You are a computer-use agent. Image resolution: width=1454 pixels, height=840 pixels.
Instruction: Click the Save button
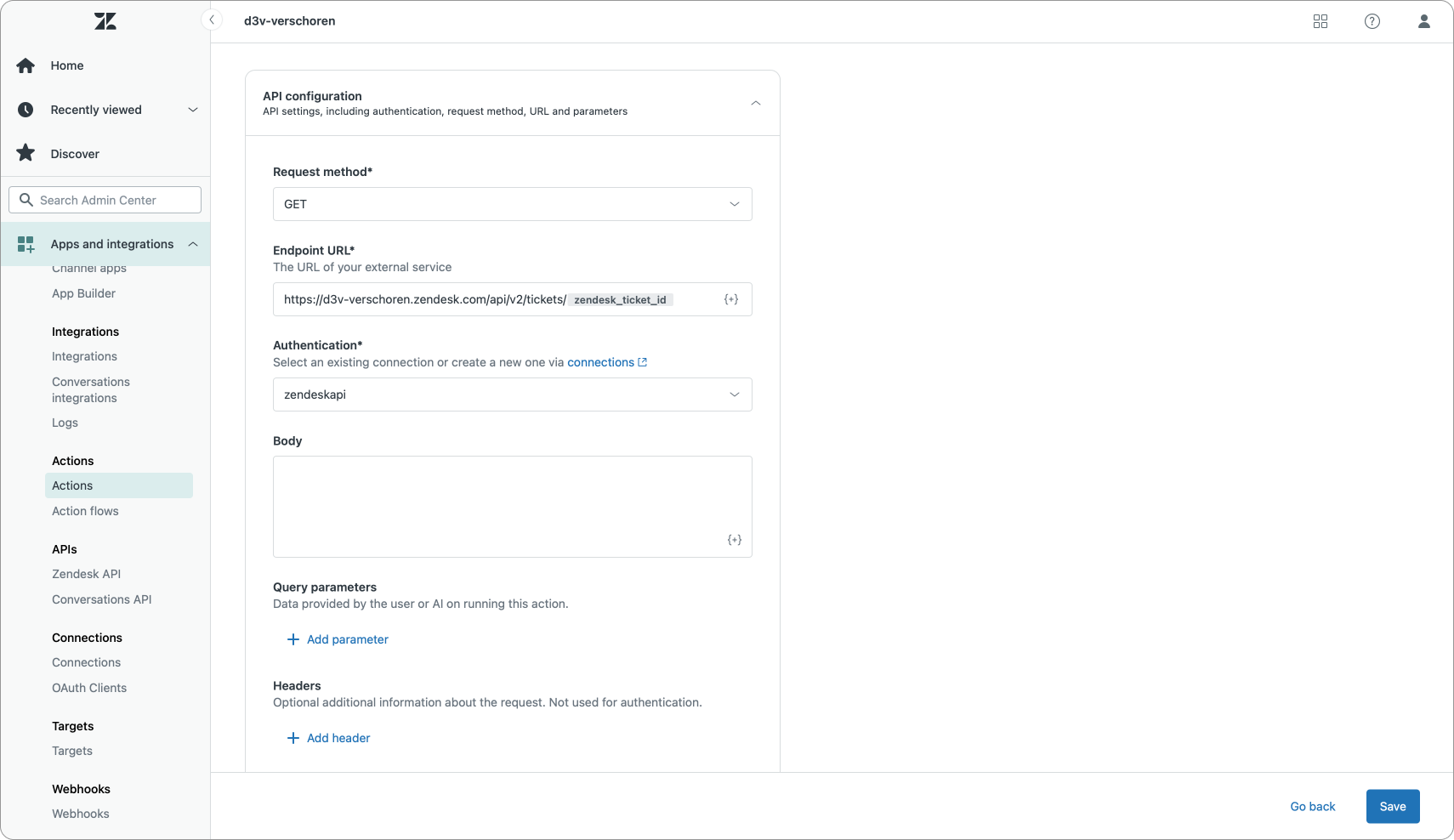tap(1392, 806)
